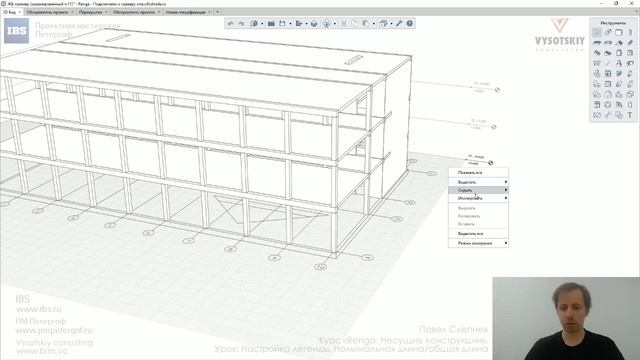Open the Обозреватель проекта tab just after 3D Вид
The image size is (640, 360).
[x=47, y=12]
